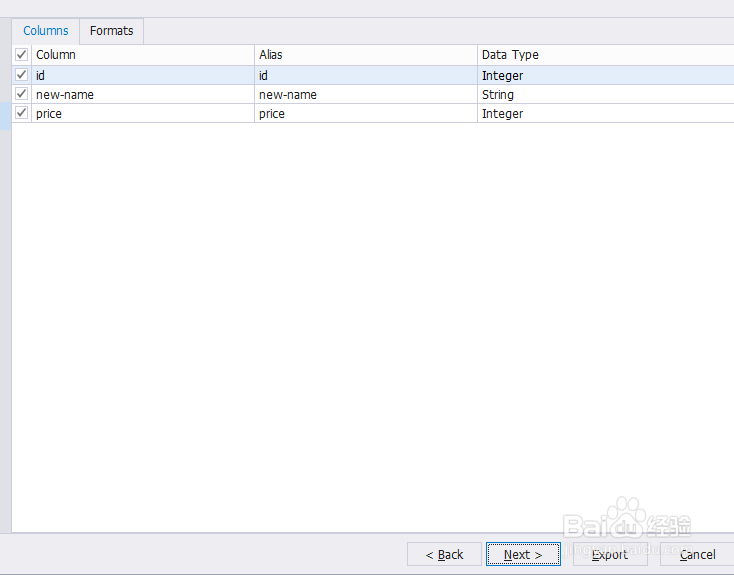The image size is (734, 575).
Task: Uncheck the id column checkbox
Action: point(22,75)
